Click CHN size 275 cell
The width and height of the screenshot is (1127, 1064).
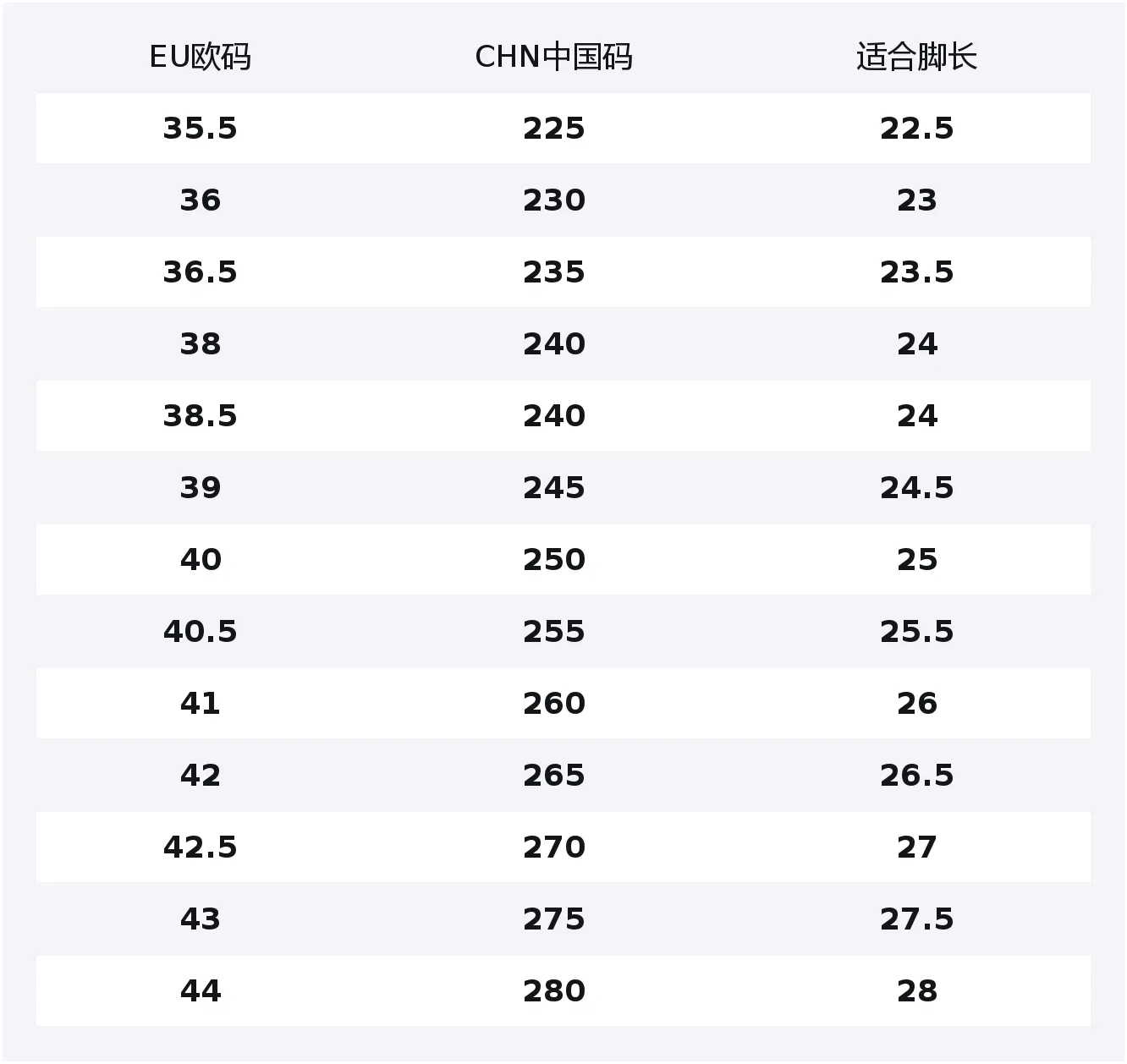pyautogui.click(x=554, y=919)
